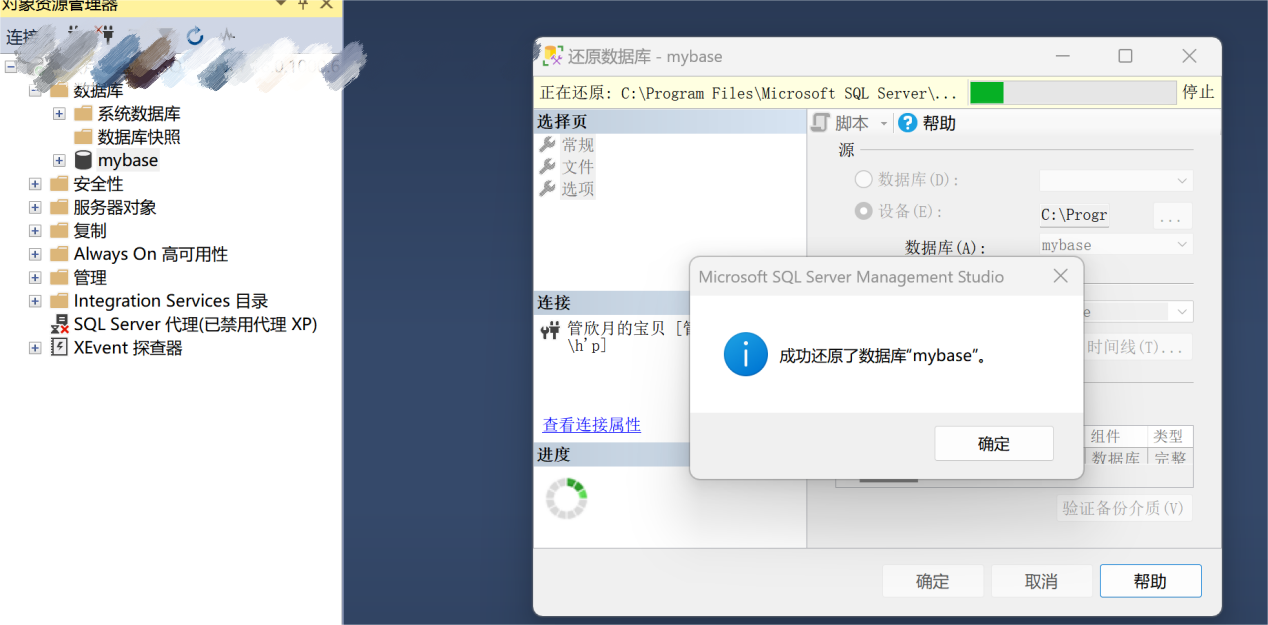Screen dimensions: 1268x625
Task: Click the 正在还原 status path text
Action: tap(749, 93)
